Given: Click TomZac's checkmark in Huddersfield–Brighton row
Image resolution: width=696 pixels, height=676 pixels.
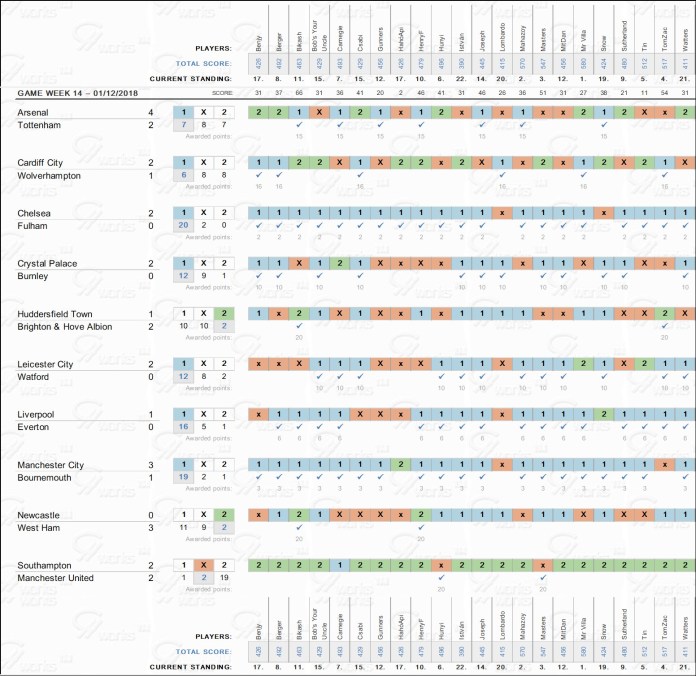Looking at the screenshot, I should coord(665,326).
